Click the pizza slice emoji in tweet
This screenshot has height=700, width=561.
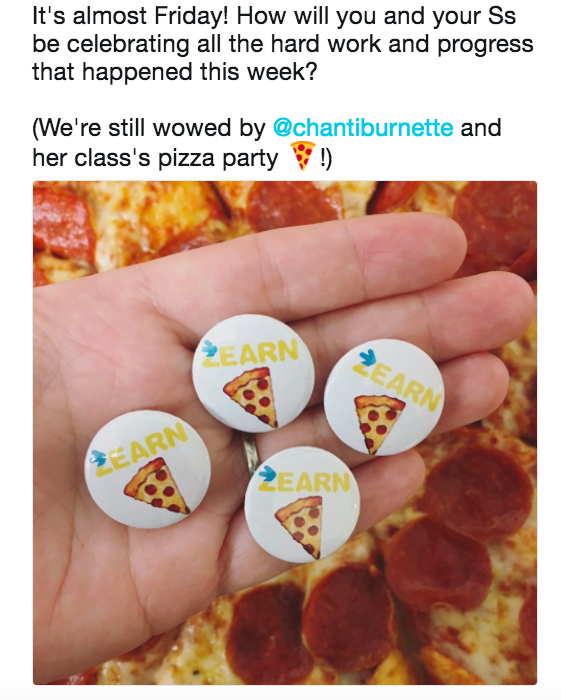pos(303,156)
